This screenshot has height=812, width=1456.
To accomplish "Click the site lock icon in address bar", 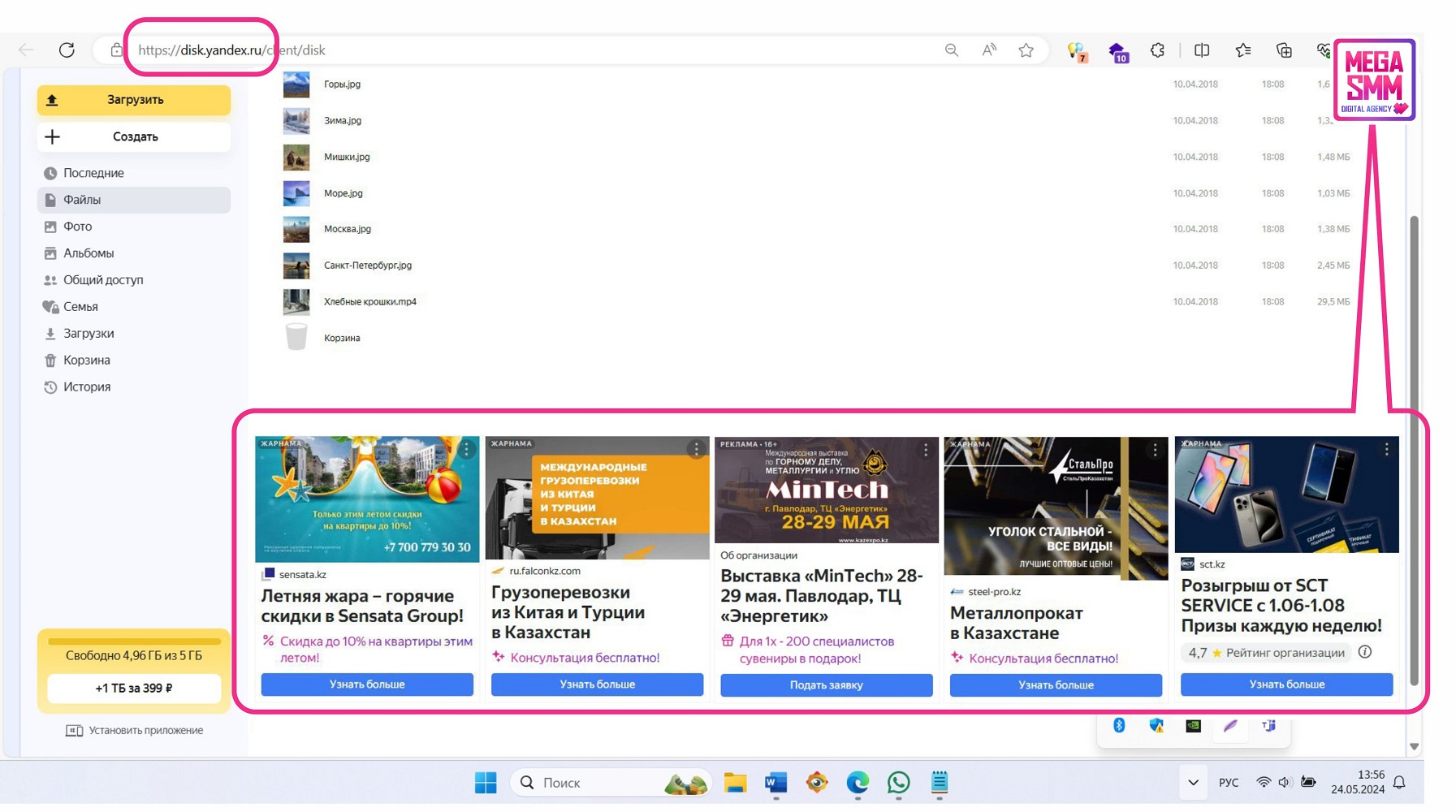I will coord(116,50).
